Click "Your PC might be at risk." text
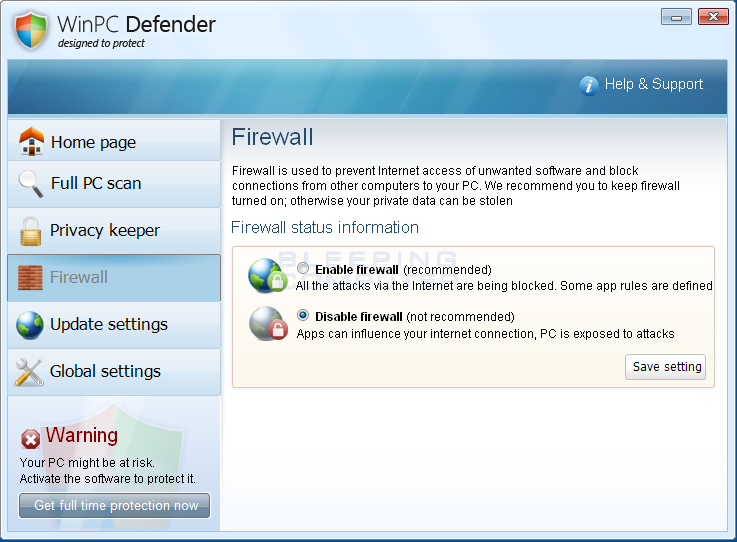Viewport: 737px width, 542px height. [x=87, y=463]
